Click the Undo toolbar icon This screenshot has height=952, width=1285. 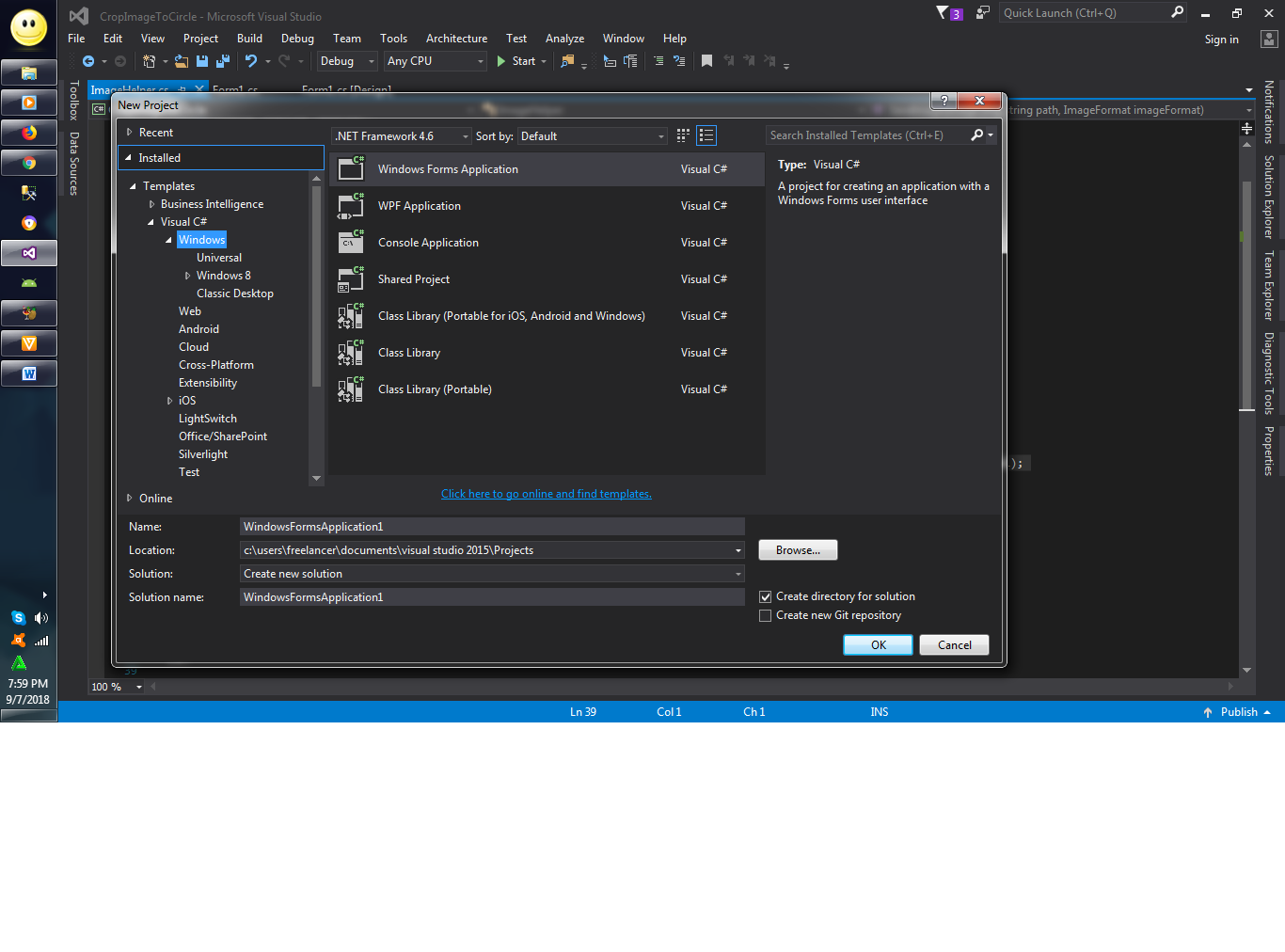[x=251, y=61]
